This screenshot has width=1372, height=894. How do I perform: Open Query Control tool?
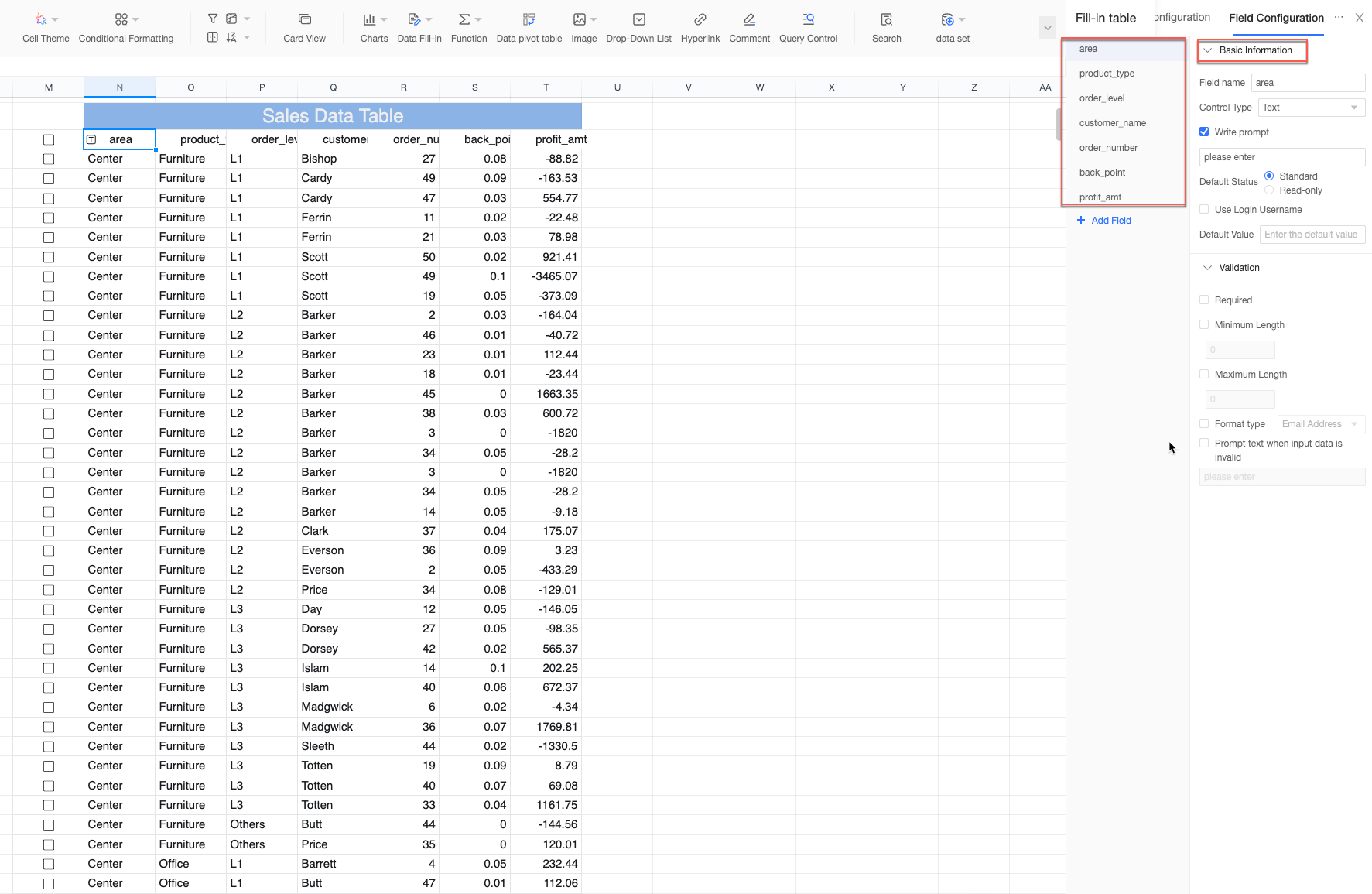[809, 27]
